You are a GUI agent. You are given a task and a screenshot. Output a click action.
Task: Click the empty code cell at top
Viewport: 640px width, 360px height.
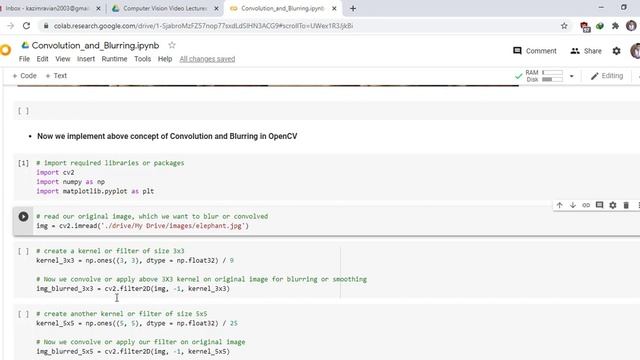(x=327, y=111)
